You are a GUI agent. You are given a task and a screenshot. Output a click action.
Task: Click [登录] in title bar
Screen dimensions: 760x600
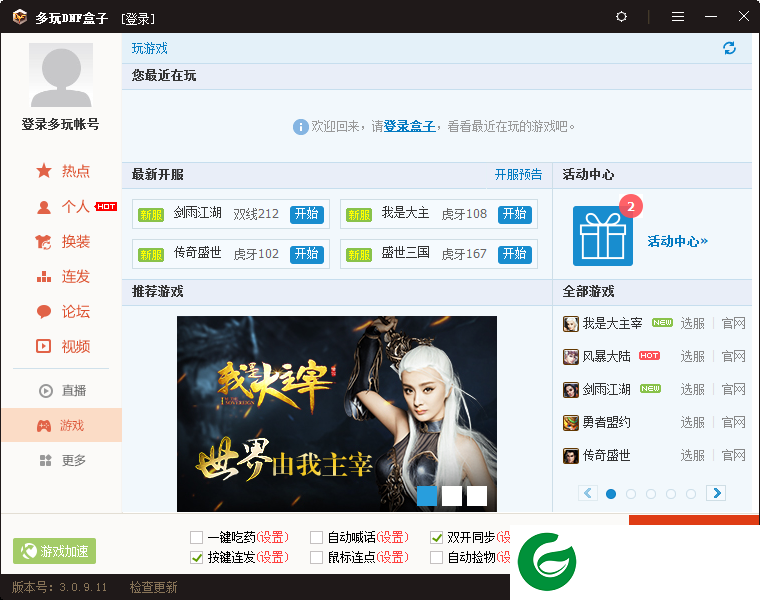coord(138,19)
